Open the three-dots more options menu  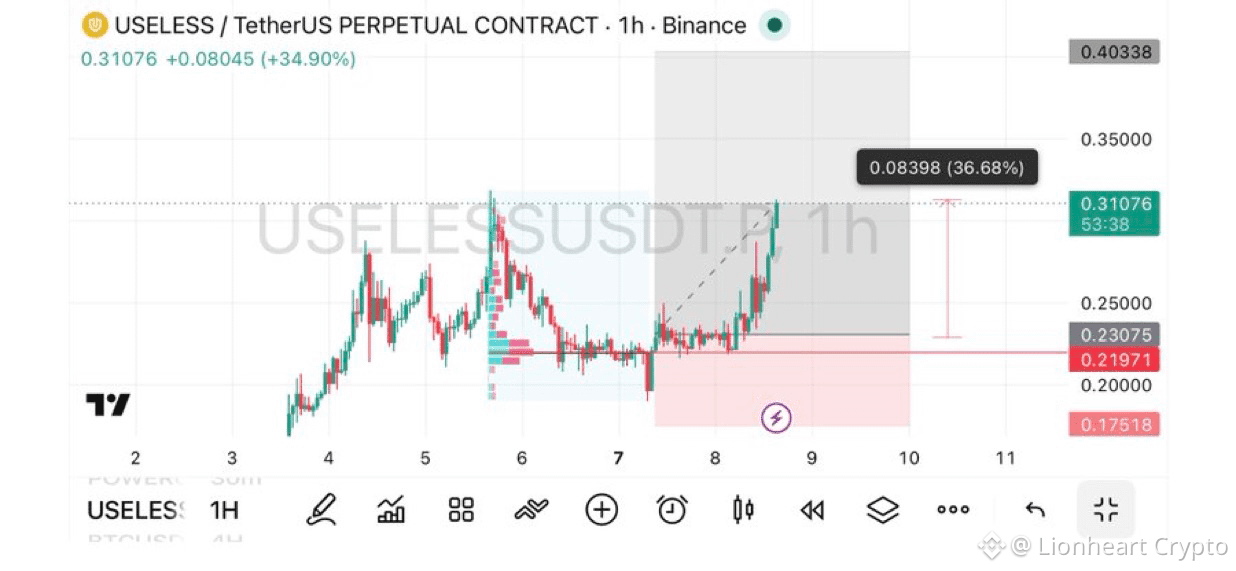953,510
